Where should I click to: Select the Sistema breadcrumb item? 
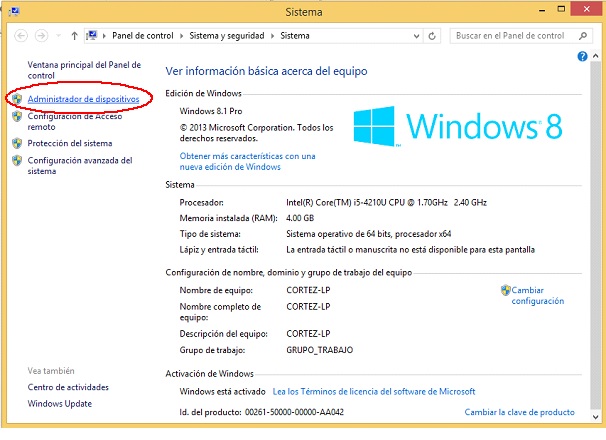[x=295, y=36]
